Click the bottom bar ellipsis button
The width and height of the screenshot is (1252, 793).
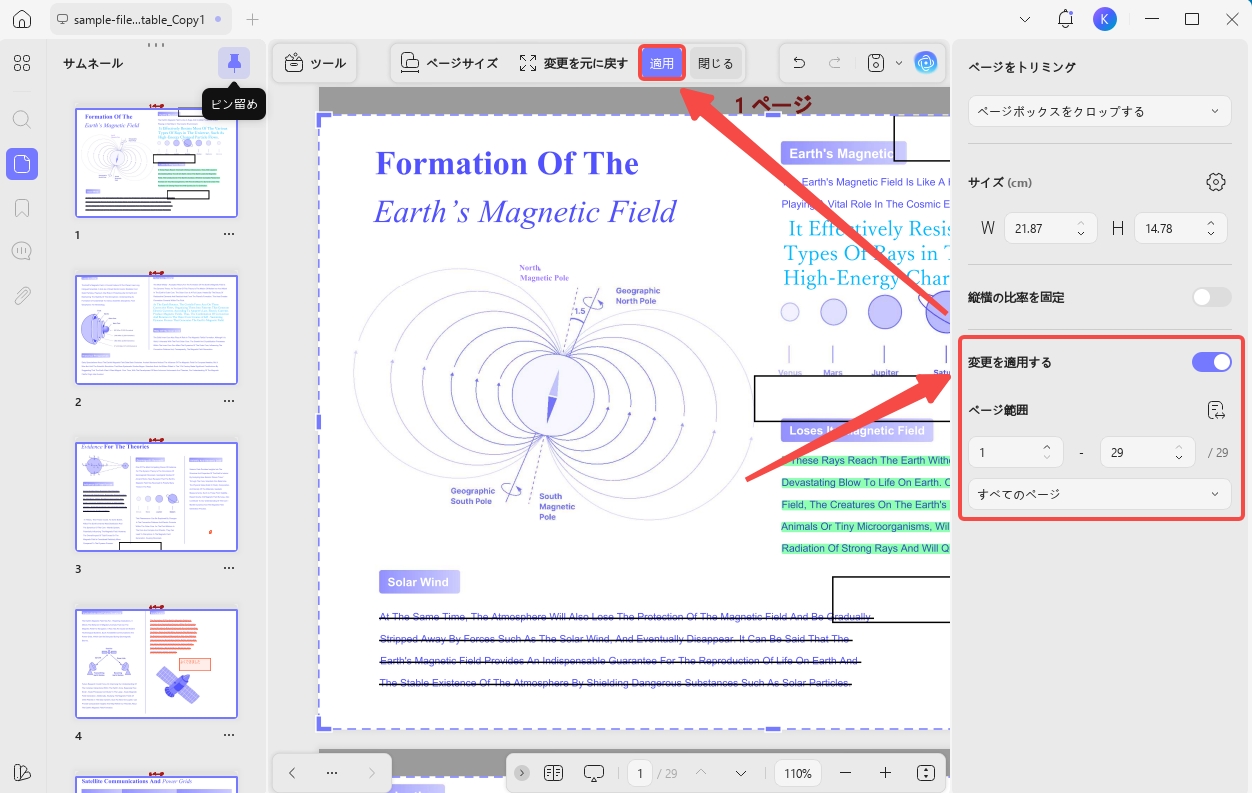(332, 773)
